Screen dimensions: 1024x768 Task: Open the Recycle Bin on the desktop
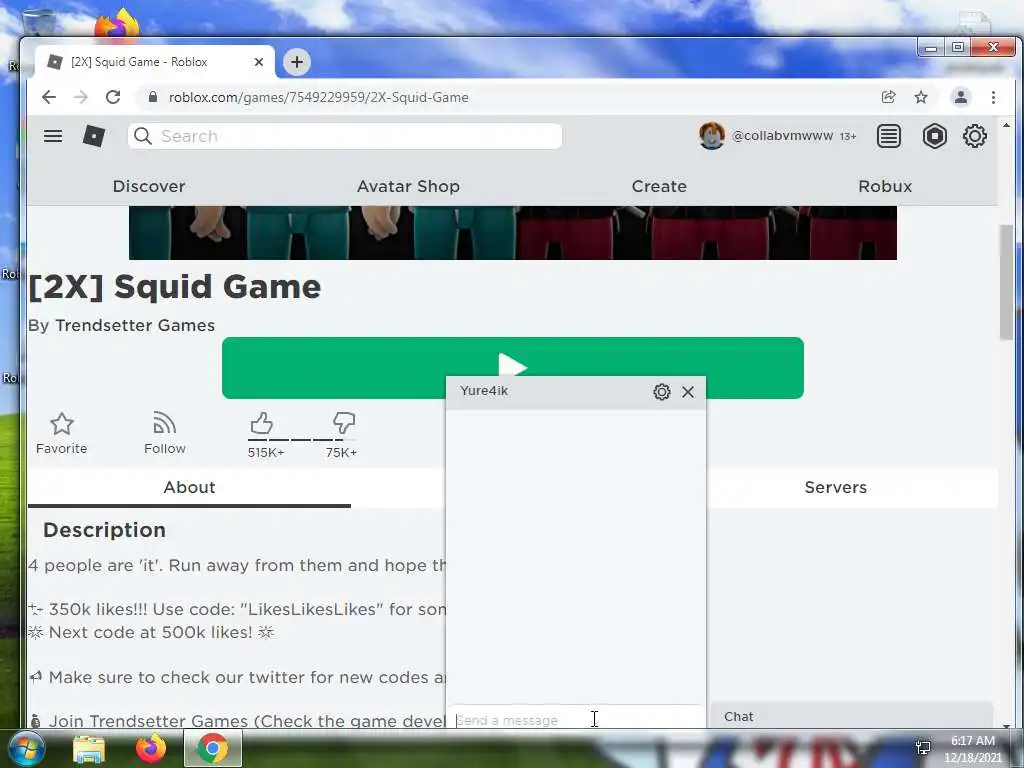coord(38,21)
